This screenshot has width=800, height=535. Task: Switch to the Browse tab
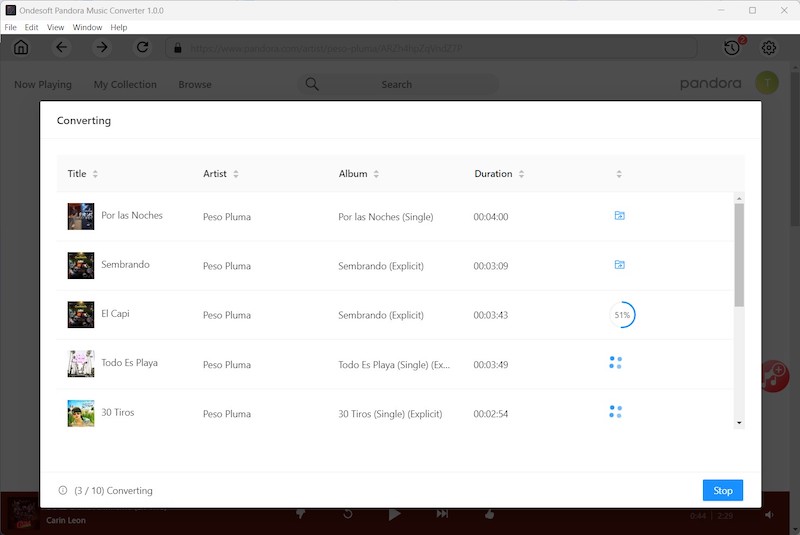click(195, 85)
